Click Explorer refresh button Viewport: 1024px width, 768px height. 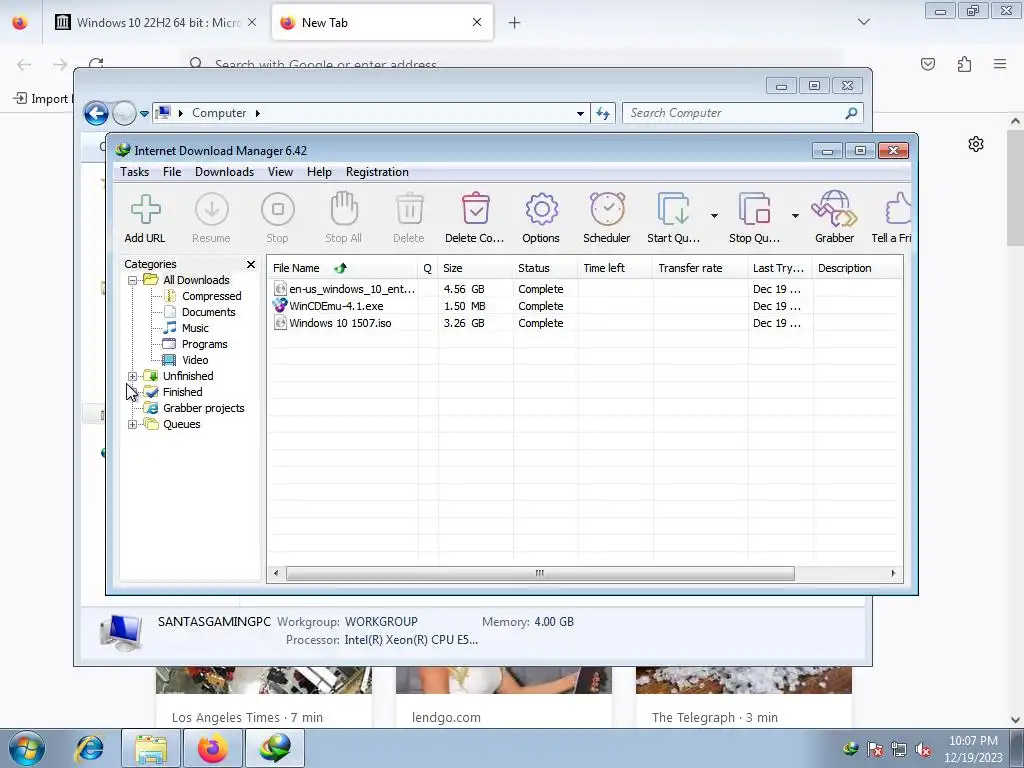coord(603,114)
